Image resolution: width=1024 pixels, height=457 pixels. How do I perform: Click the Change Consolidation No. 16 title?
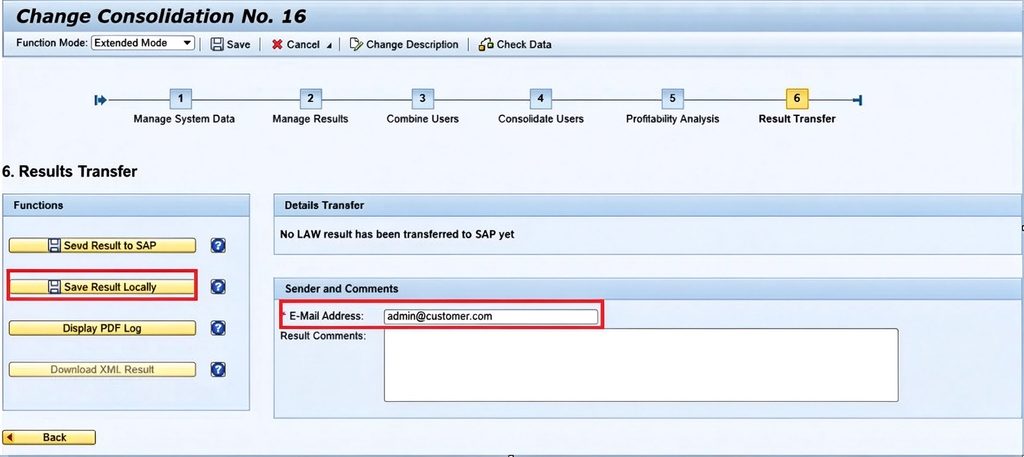coord(161,16)
